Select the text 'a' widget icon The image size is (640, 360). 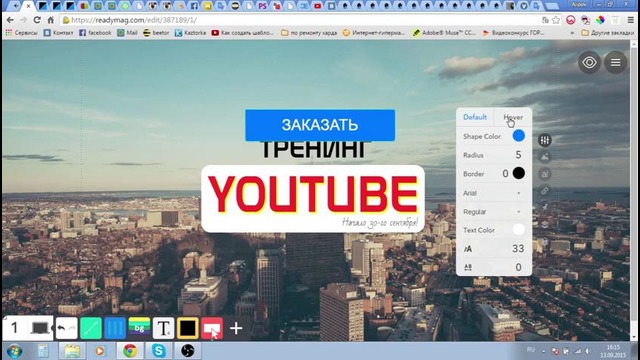pyautogui.click(x=544, y=174)
